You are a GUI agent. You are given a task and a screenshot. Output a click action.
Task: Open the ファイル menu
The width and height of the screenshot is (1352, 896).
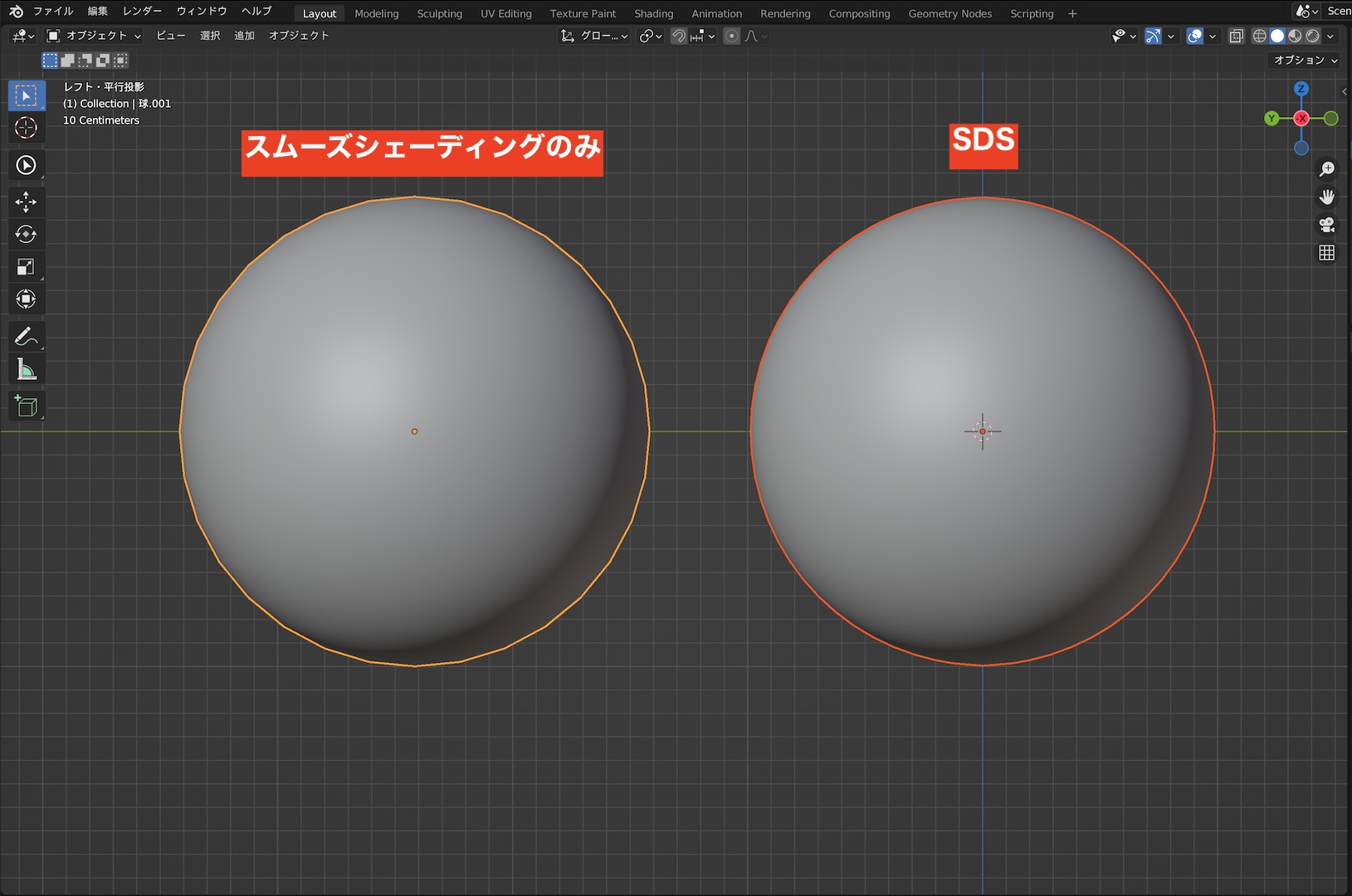click(x=53, y=12)
